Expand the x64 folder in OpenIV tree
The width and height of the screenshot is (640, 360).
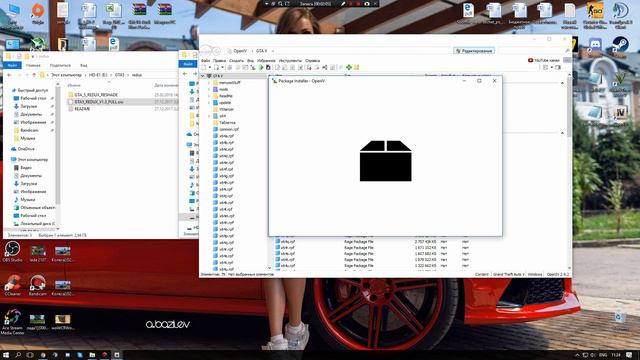[x=209, y=116]
